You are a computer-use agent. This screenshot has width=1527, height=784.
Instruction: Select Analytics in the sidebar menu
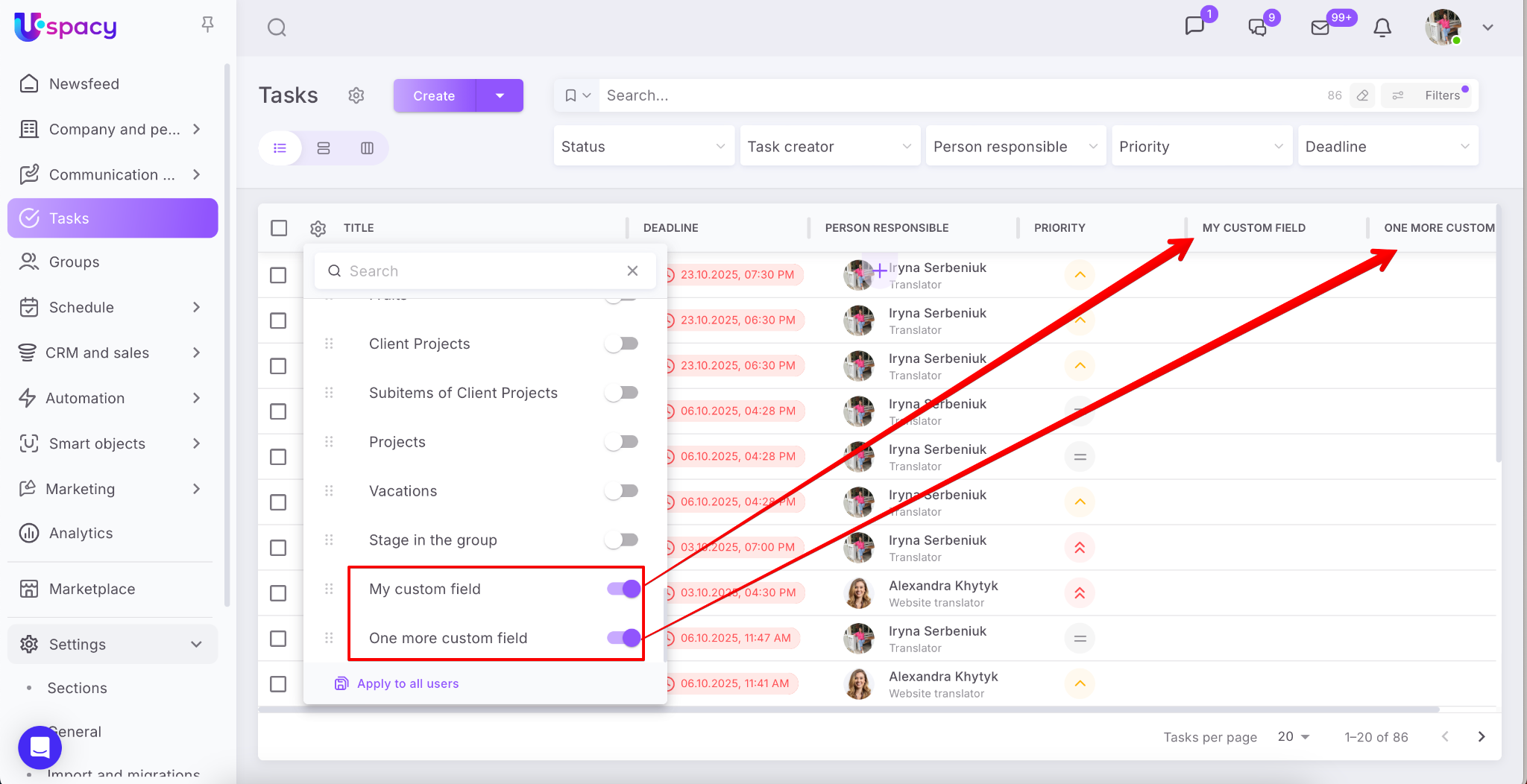point(81,533)
